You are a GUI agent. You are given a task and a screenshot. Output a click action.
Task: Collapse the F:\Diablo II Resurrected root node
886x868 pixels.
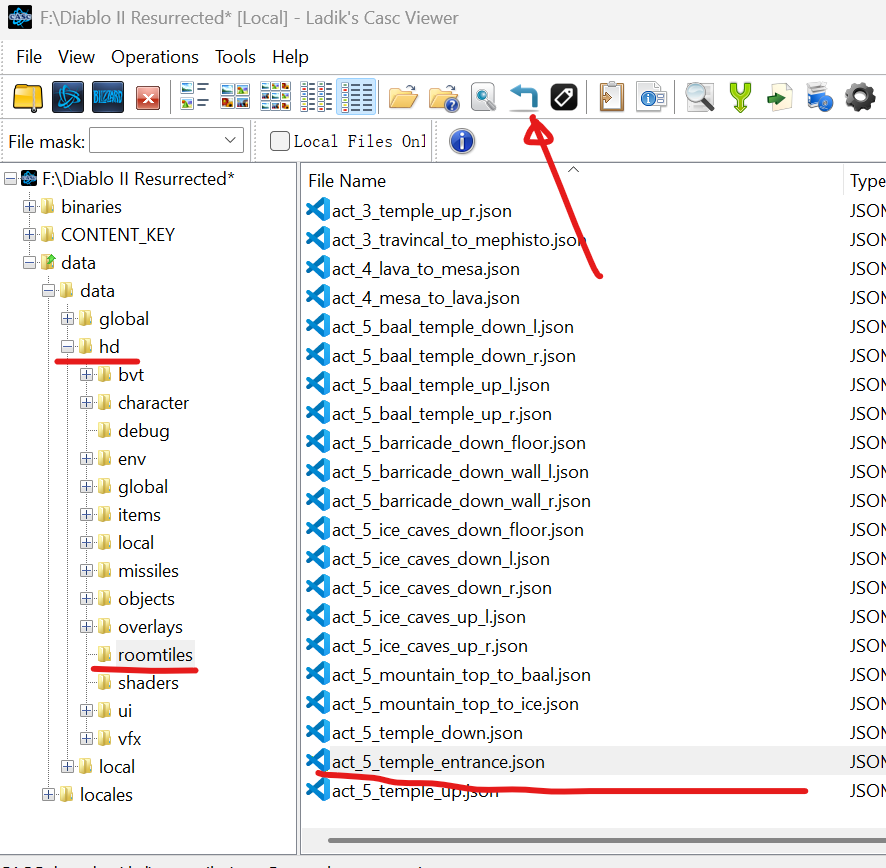pos(10,179)
